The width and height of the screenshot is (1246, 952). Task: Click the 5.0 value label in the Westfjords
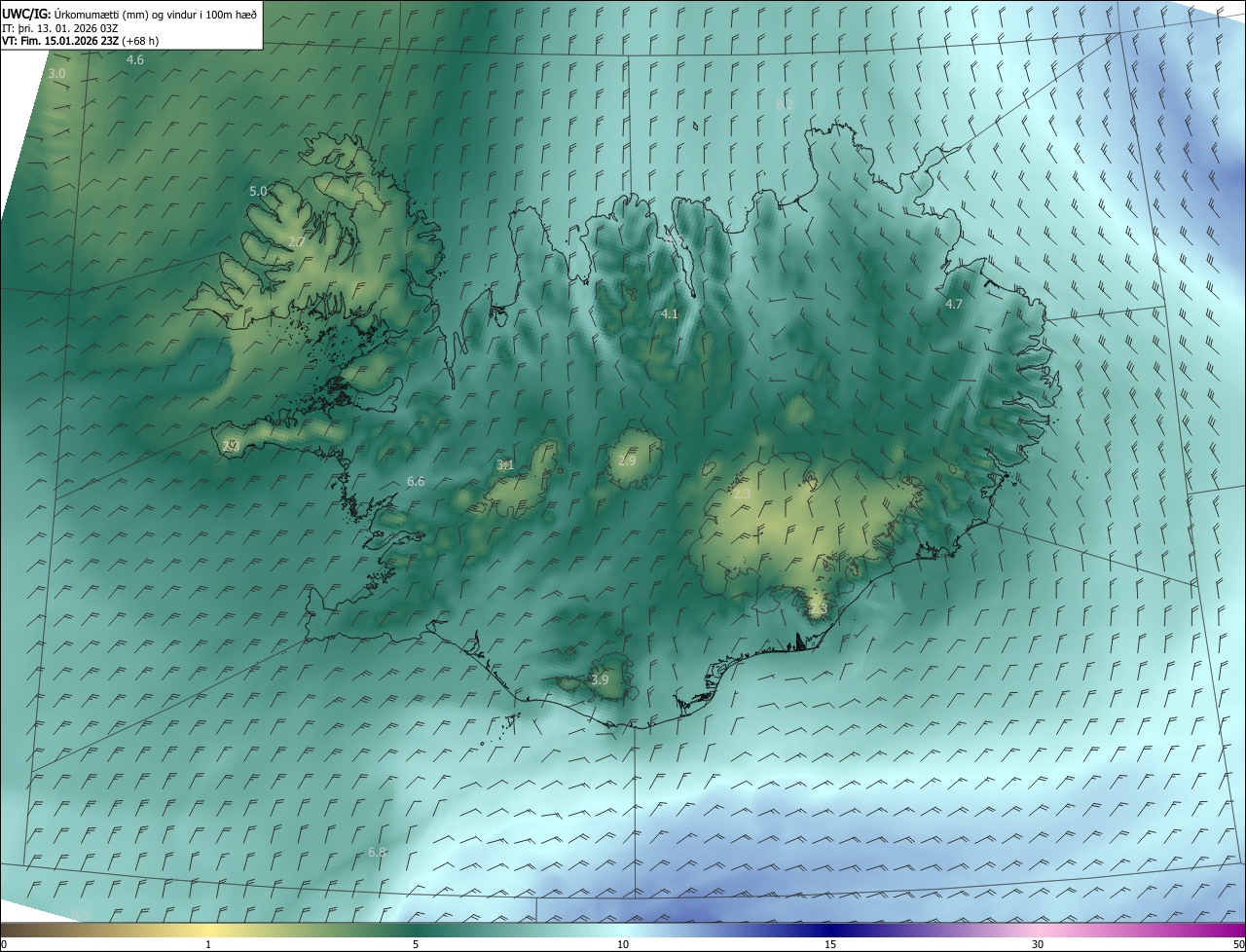(x=258, y=192)
